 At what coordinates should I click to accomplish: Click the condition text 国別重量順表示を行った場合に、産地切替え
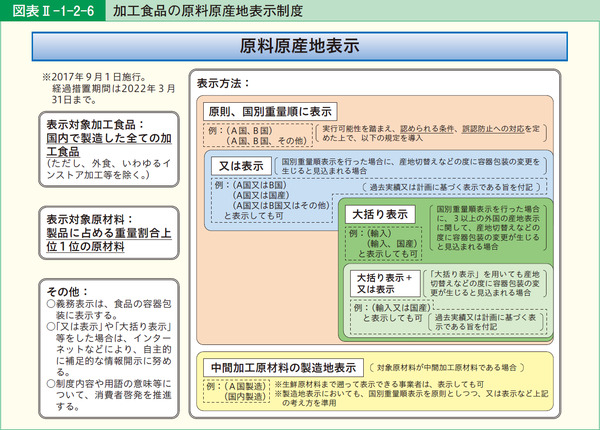411,166
